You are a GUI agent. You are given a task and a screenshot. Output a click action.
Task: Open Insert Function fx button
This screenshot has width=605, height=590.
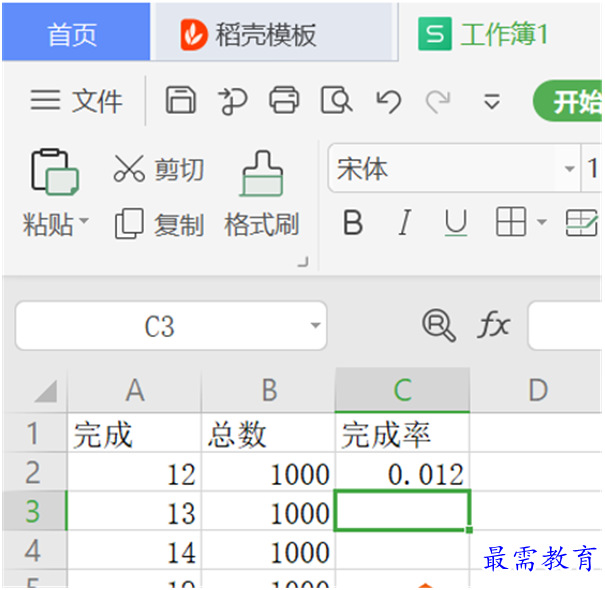[x=493, y=325]
